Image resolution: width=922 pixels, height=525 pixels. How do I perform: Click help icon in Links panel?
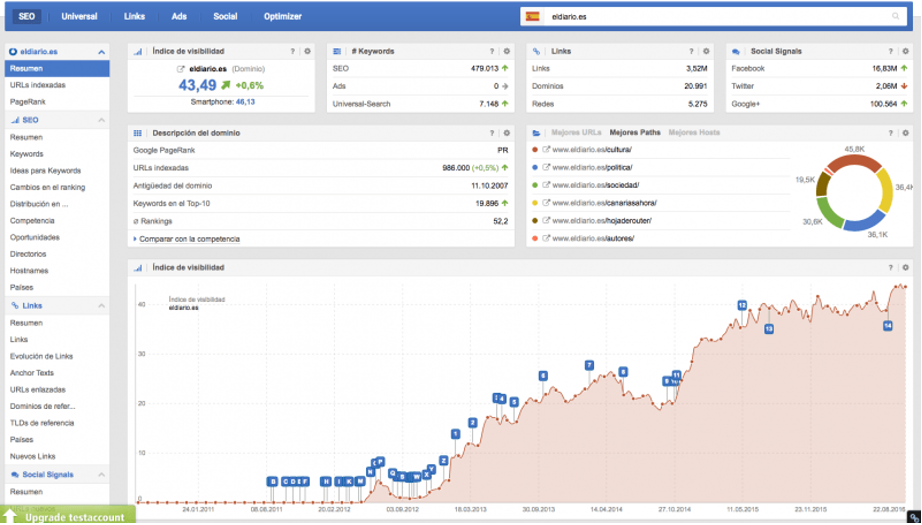692,51
